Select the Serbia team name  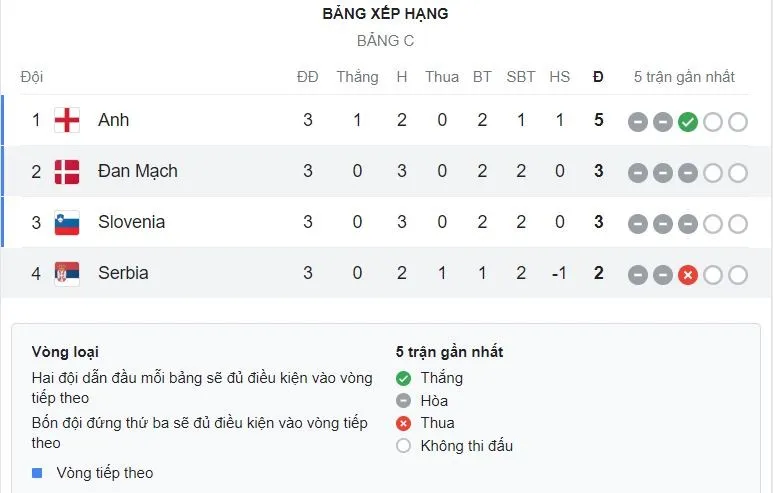tap(123, 273)
